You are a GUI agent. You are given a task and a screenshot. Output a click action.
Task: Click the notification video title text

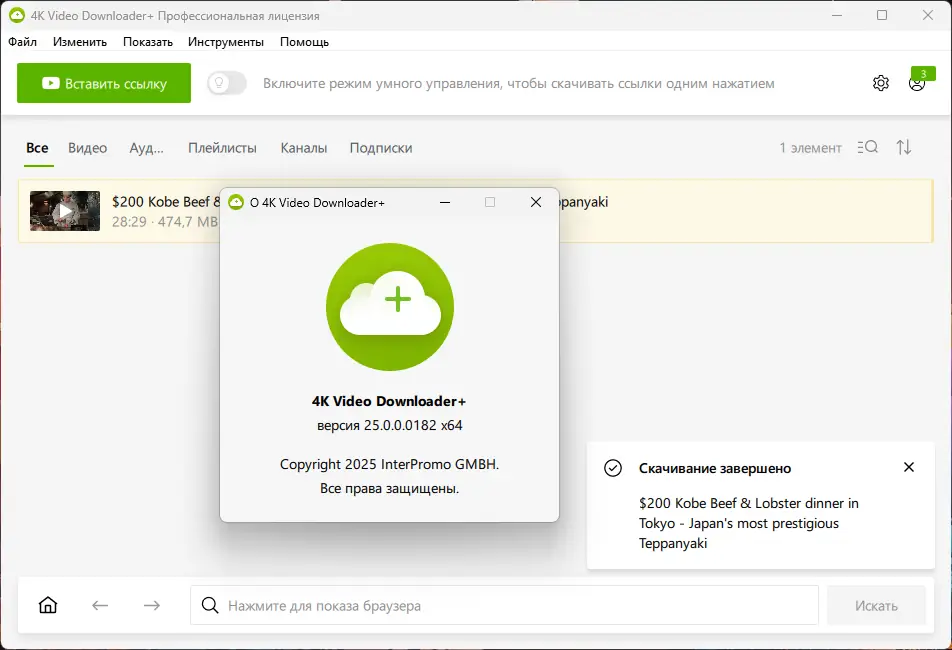pos(749,523)
